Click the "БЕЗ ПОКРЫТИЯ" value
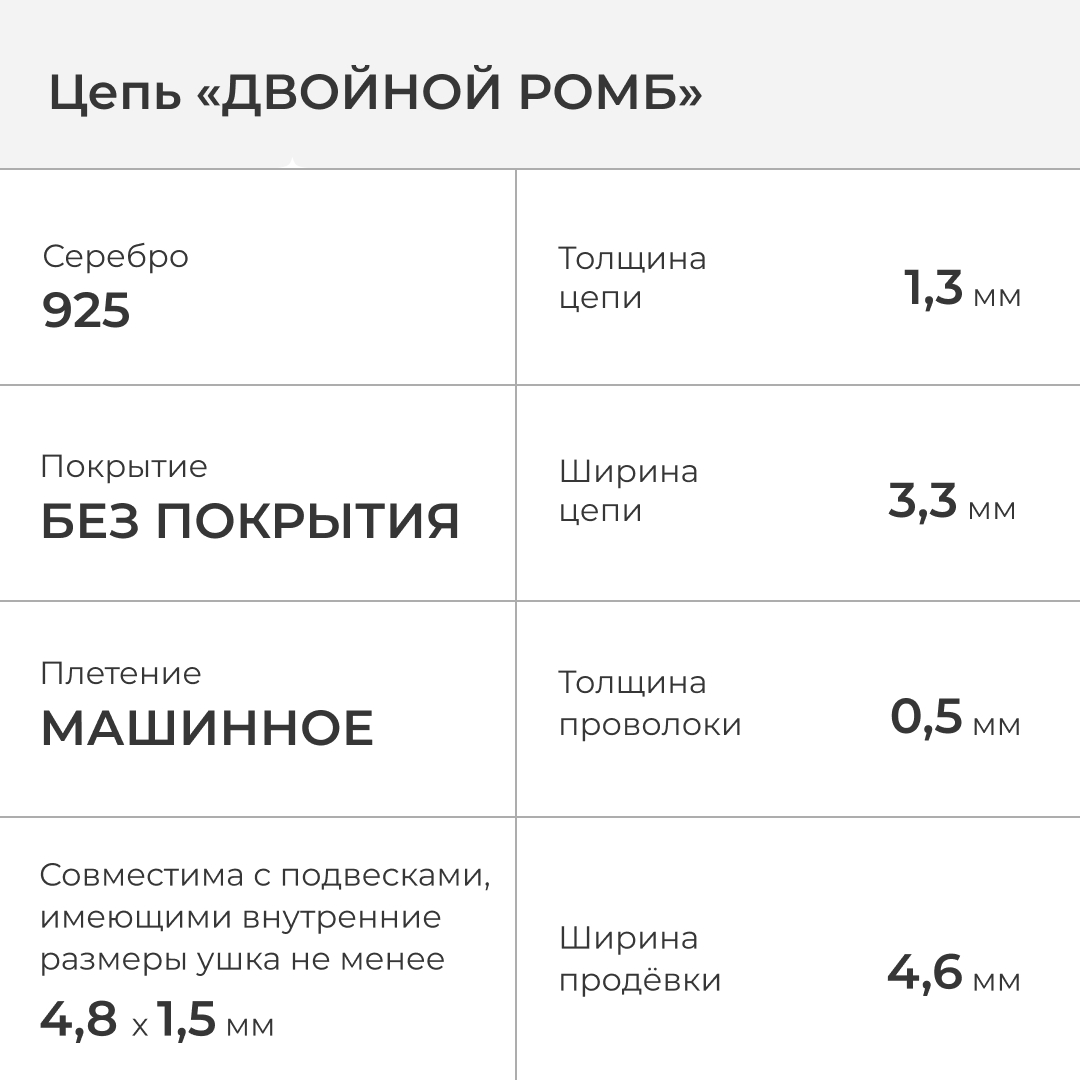 pyautogui.click(x=250, y=521)
